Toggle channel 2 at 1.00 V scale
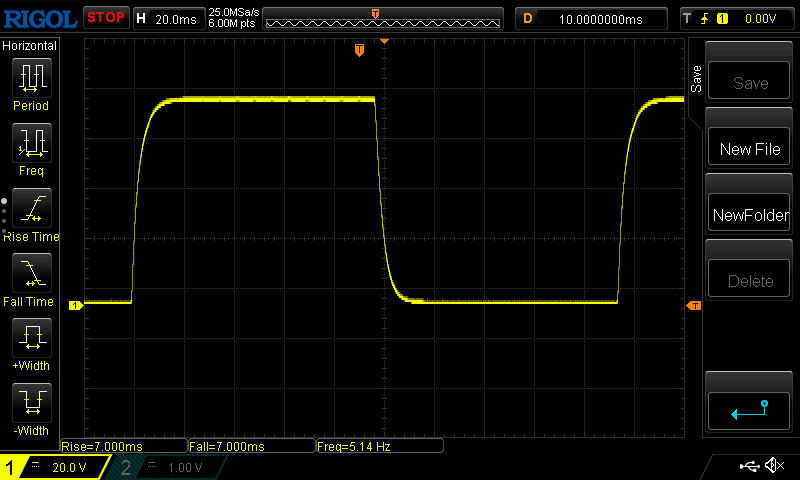 click(168, 467)
